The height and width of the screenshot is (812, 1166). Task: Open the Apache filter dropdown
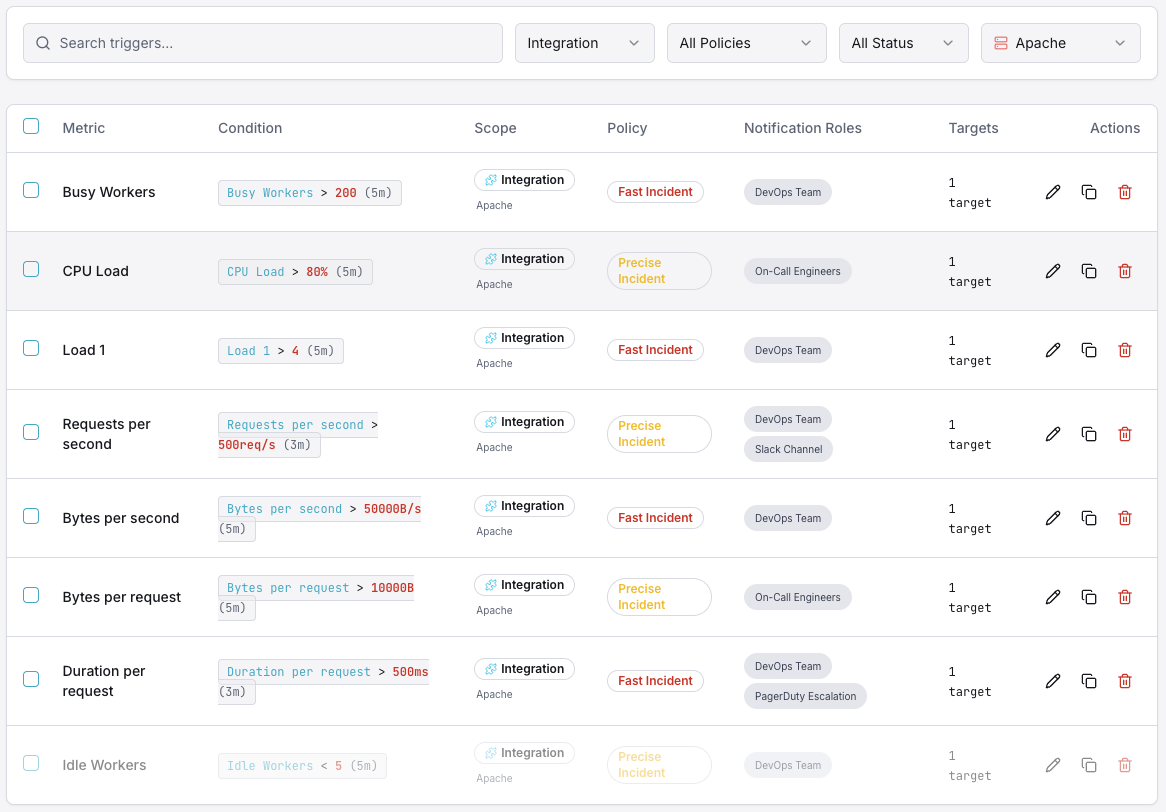pos(1060,42)
